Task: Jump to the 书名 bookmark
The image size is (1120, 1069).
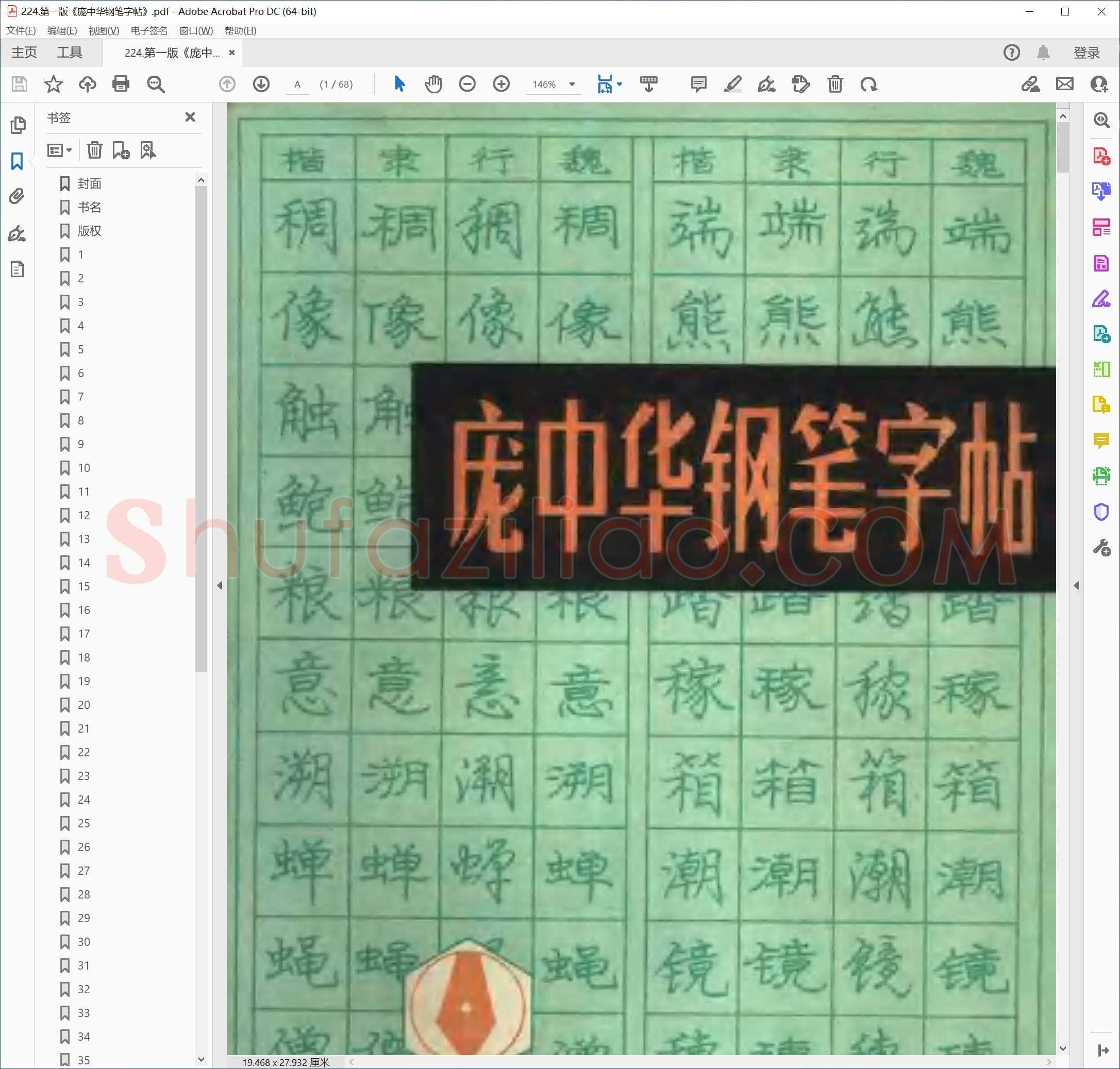Action: coord(90,207)
